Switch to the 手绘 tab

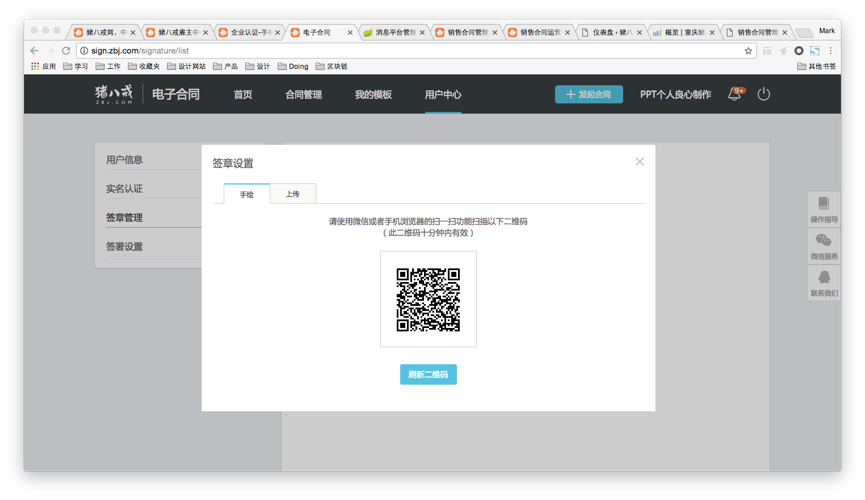pyautogui.click(x=247, y=194)
